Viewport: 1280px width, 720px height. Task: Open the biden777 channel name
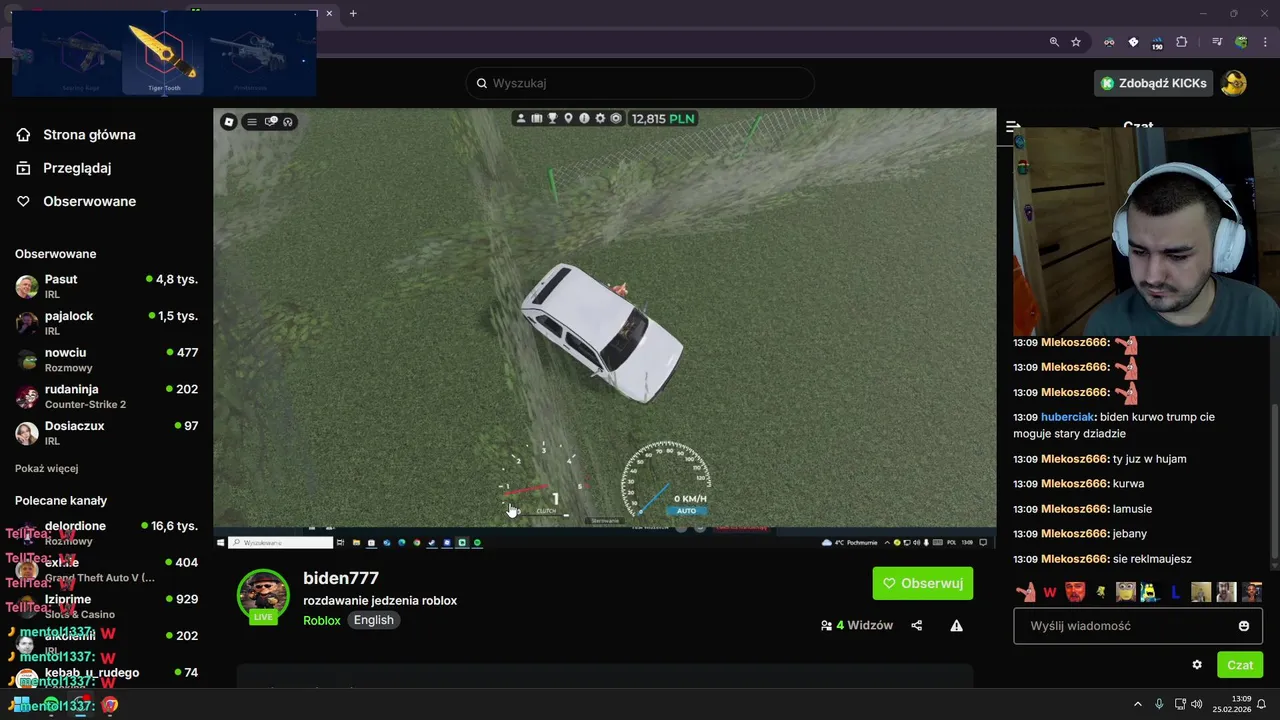click(x=341, y=578)
